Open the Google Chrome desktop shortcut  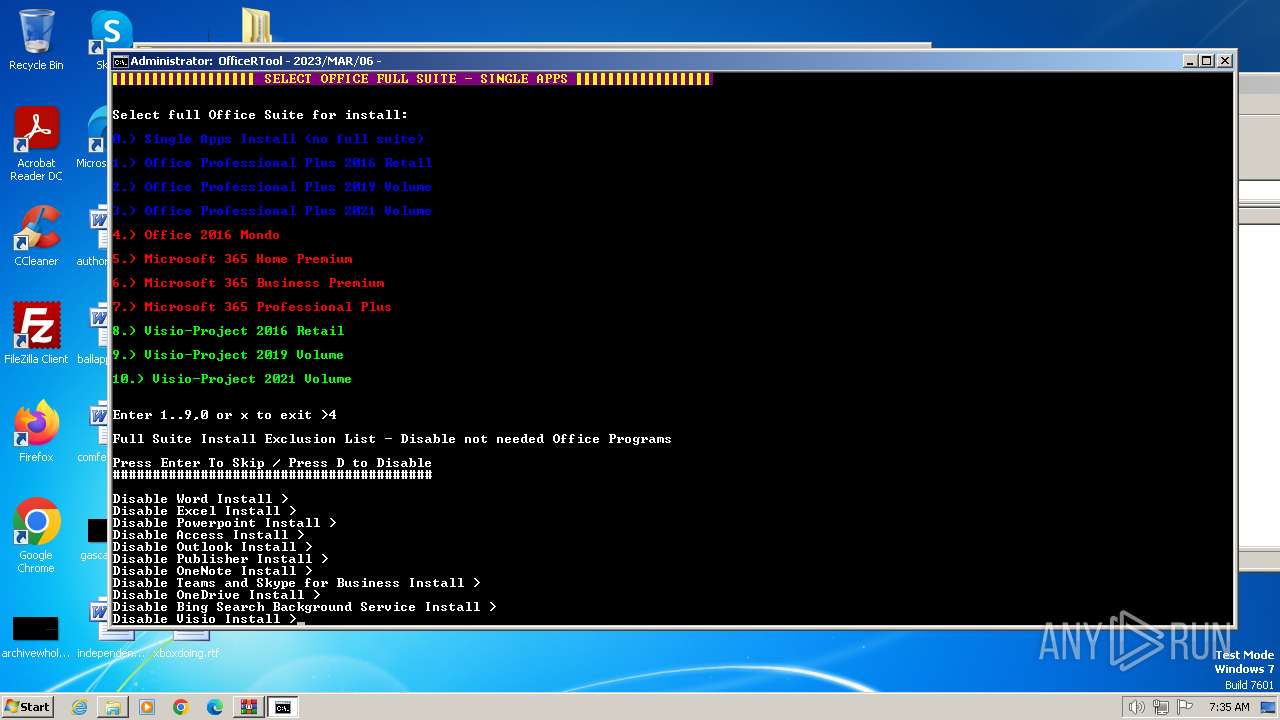36,536
